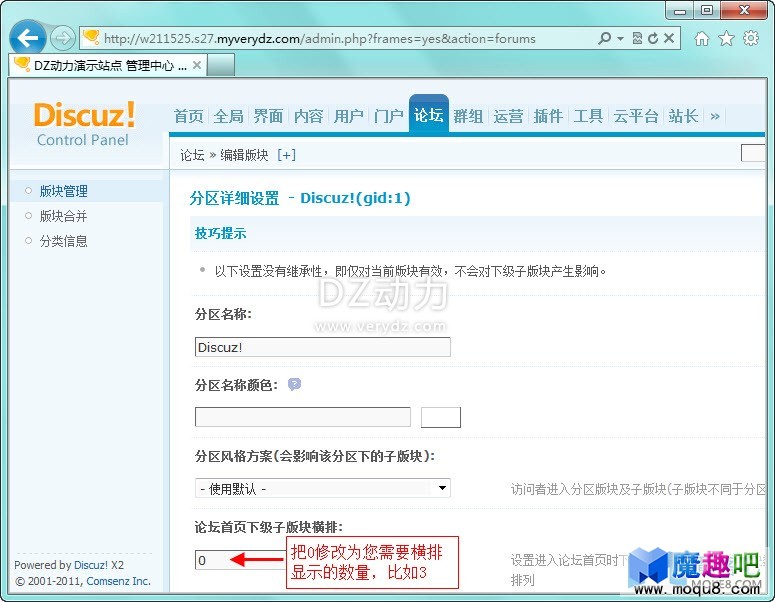This screenshot has width=775, height=602.
Task: Open 版块合并 in the sidebar
Action: click(63, 216)
